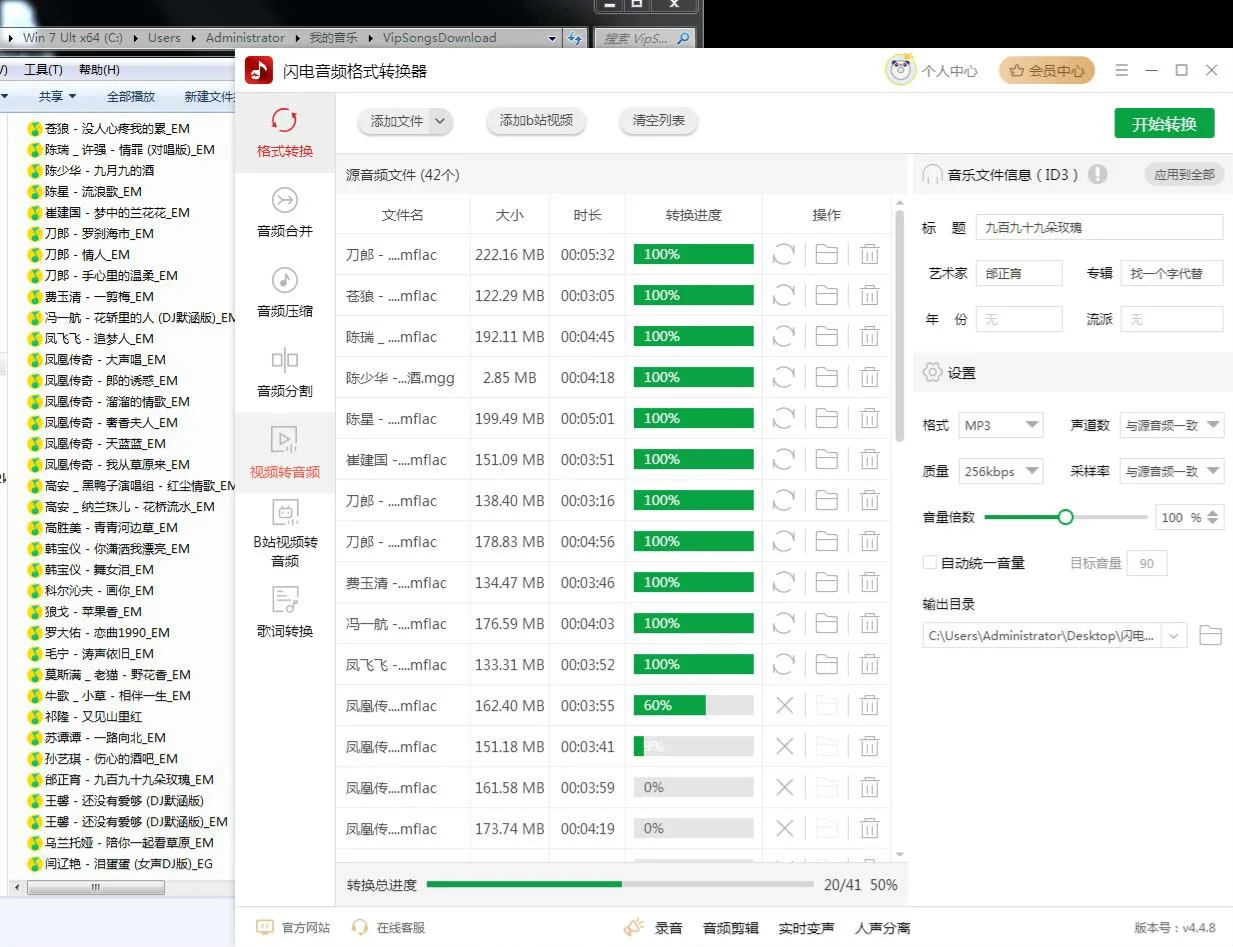The width and height of the screenshot is (1233, 947).
Task: Click the ID3 info notice icon
Action: click(x=1096, y=174)
